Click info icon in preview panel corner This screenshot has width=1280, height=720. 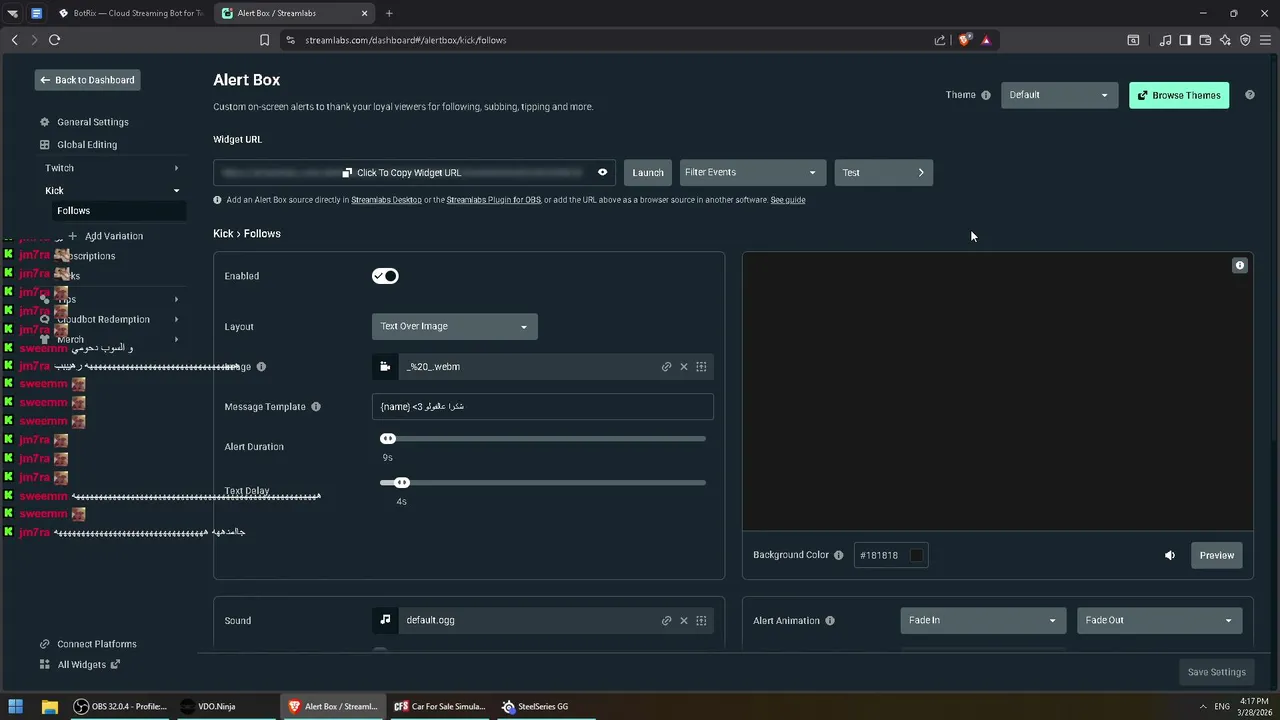(1240, 265)
